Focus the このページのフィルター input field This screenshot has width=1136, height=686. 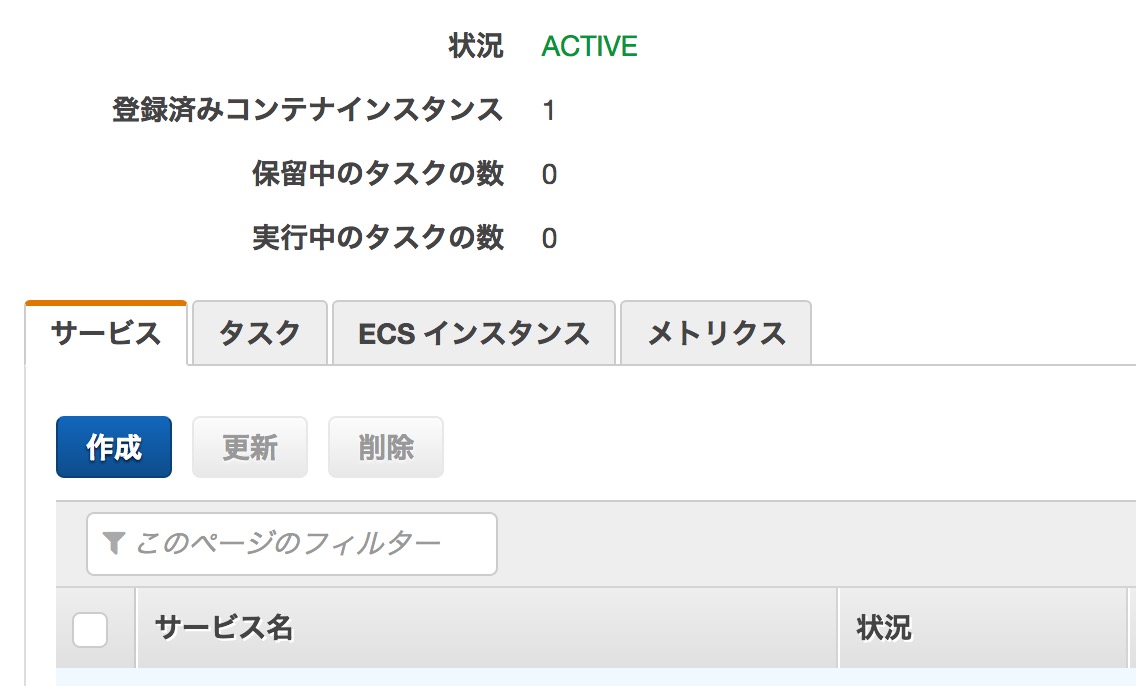[300, 544]
